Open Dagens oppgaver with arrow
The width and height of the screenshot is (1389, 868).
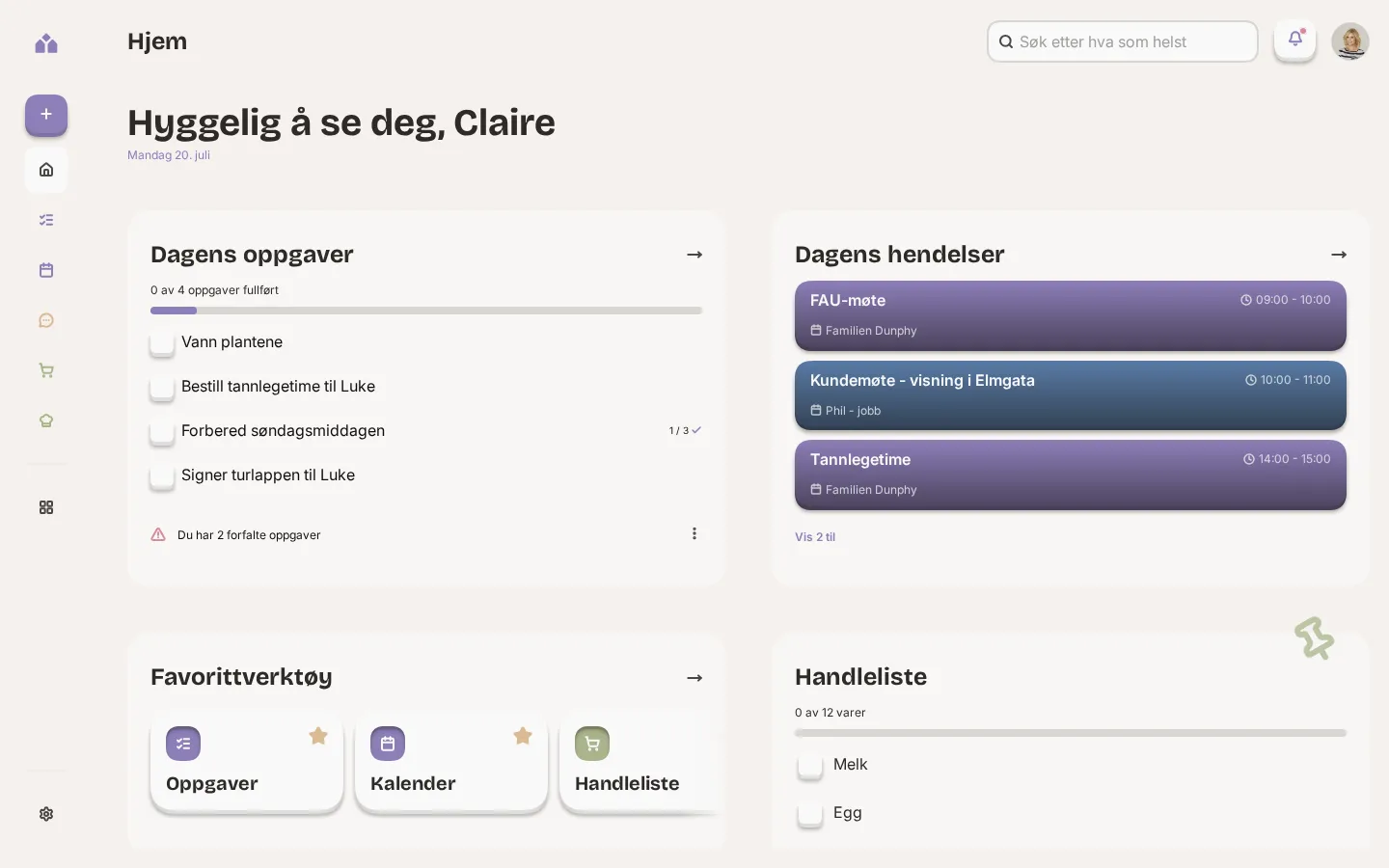coord(694,255)
